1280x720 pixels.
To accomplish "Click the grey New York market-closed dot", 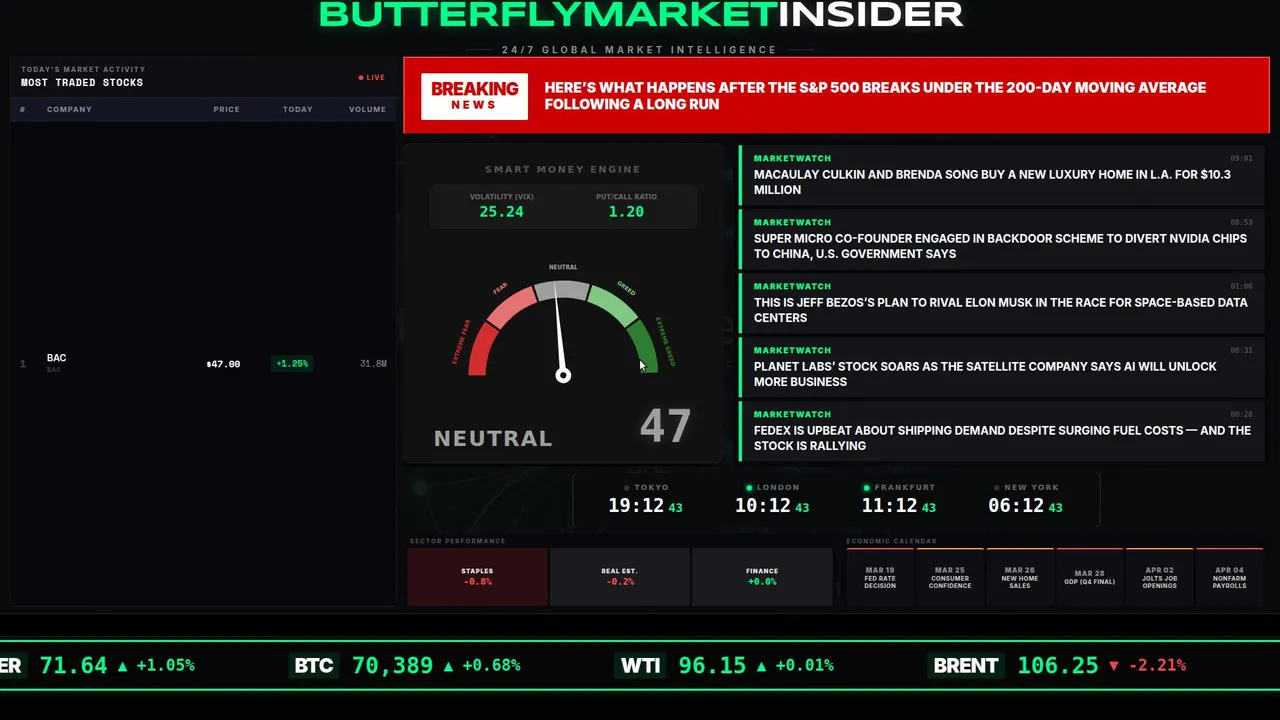I will point(997,488).
